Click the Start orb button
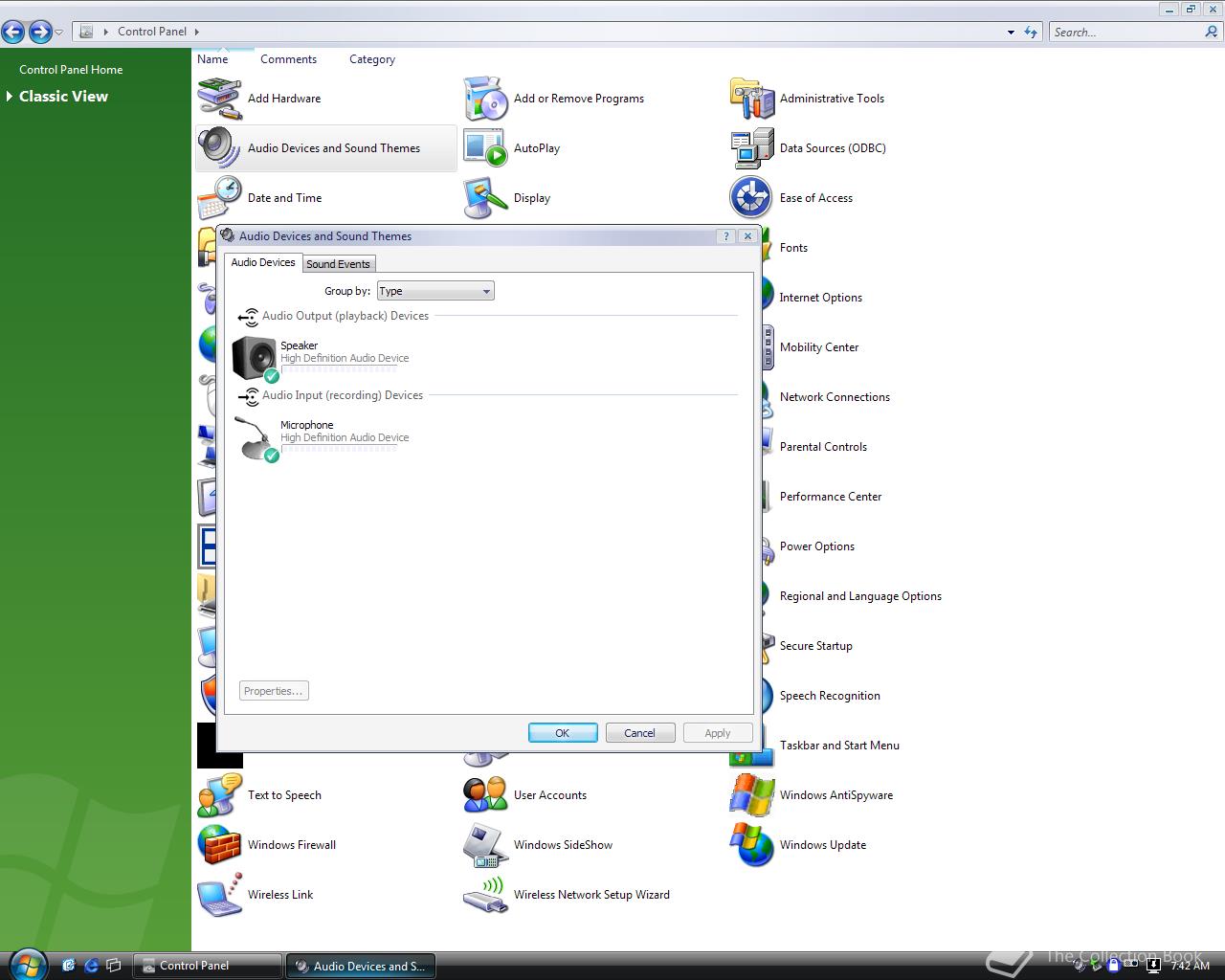 pos(26,965)
